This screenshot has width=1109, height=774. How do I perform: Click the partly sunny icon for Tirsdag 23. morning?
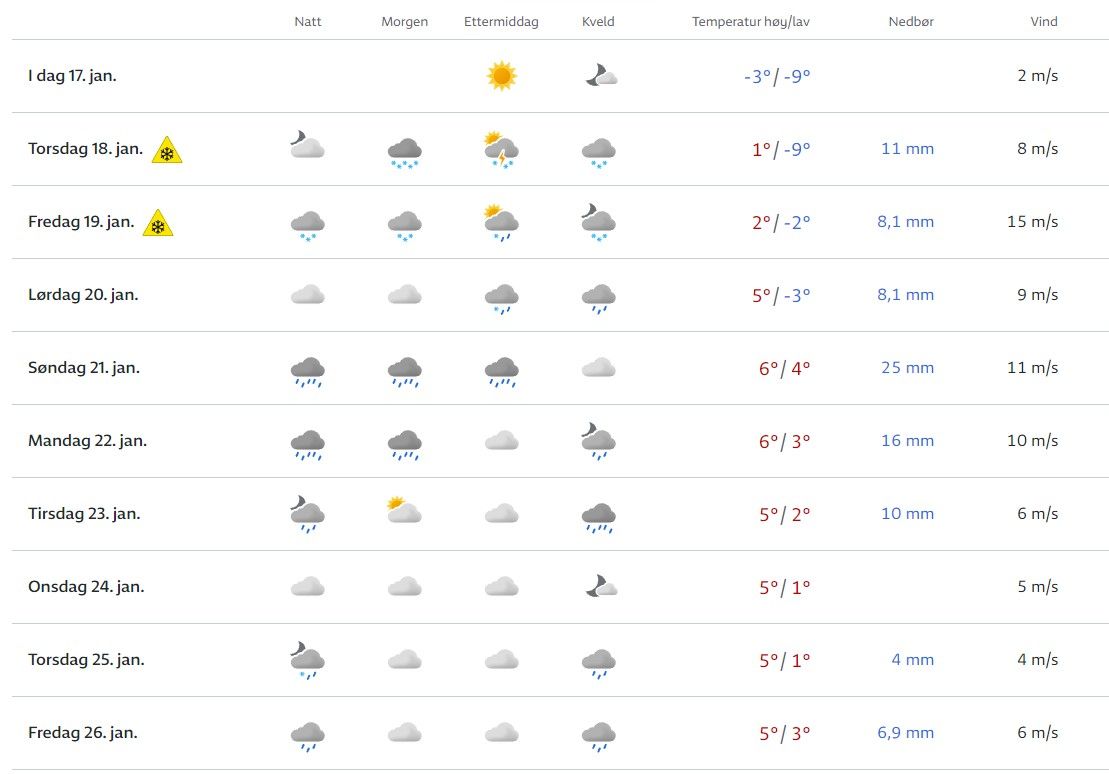(404, 512)
